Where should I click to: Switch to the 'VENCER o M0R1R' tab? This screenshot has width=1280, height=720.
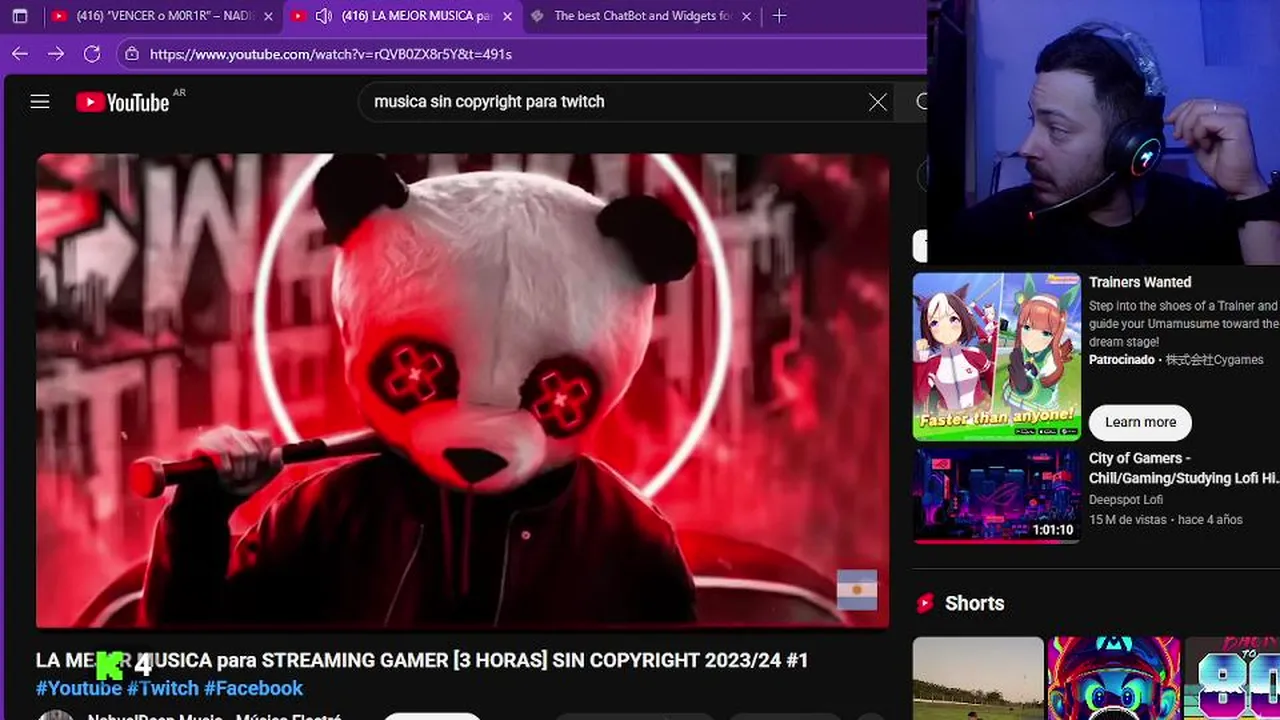(x=160, y=16)
